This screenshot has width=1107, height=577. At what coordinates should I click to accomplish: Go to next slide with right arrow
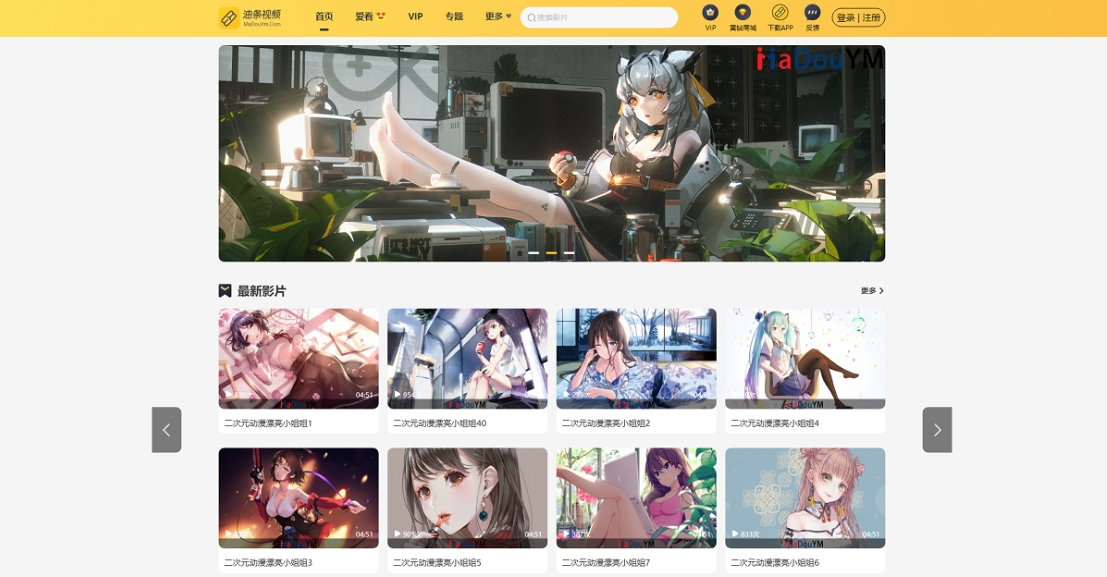click(x=936, y=430)
